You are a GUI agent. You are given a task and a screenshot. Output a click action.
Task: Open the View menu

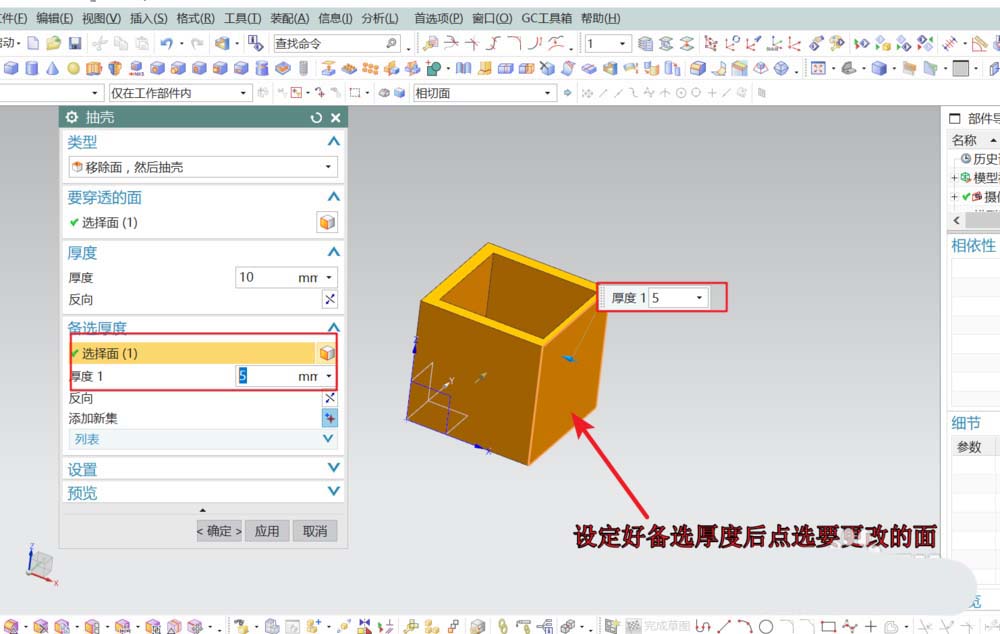pyautogui.click(x=101, y=18)
